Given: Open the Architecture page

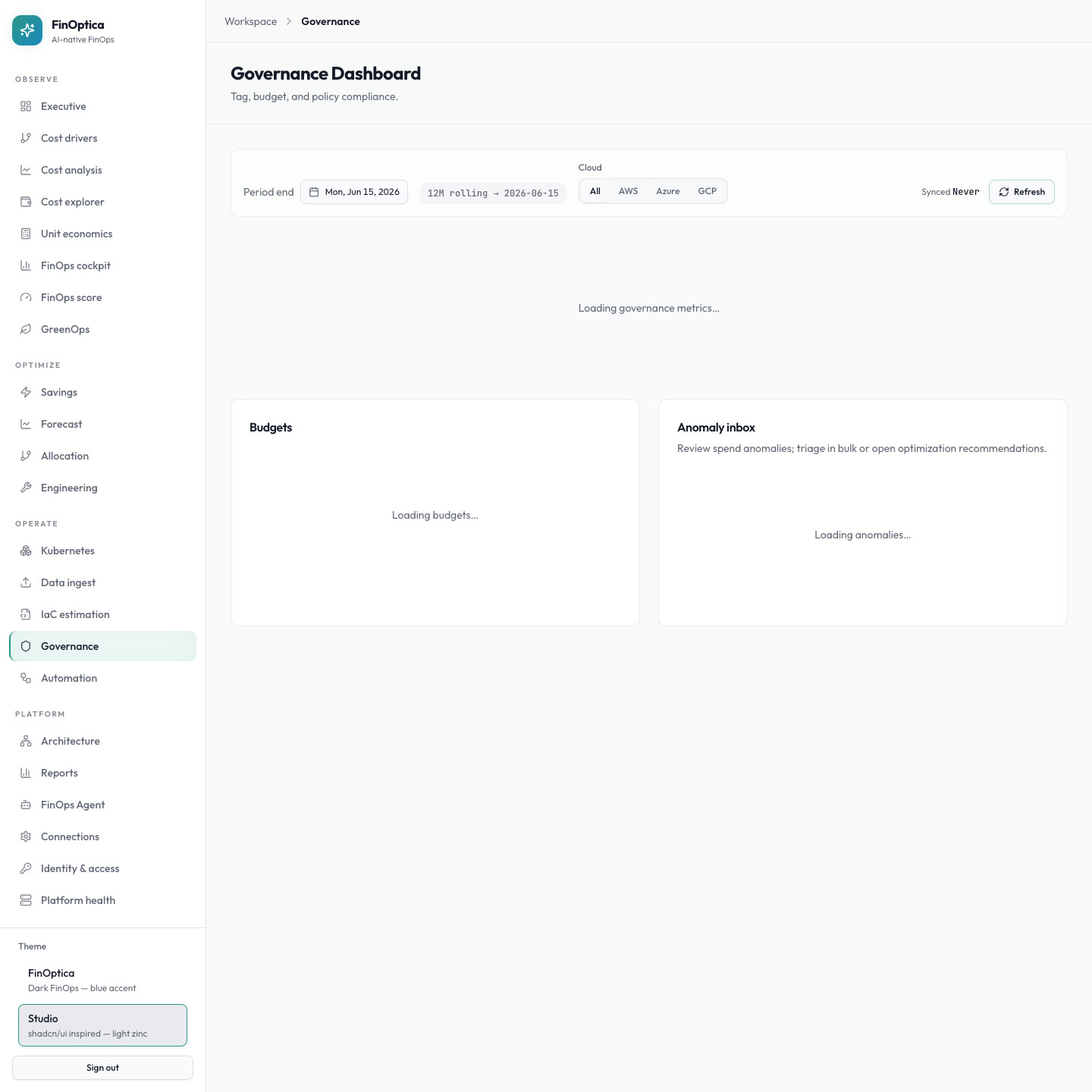Looking at the screenshot, I should coord(102,741).
